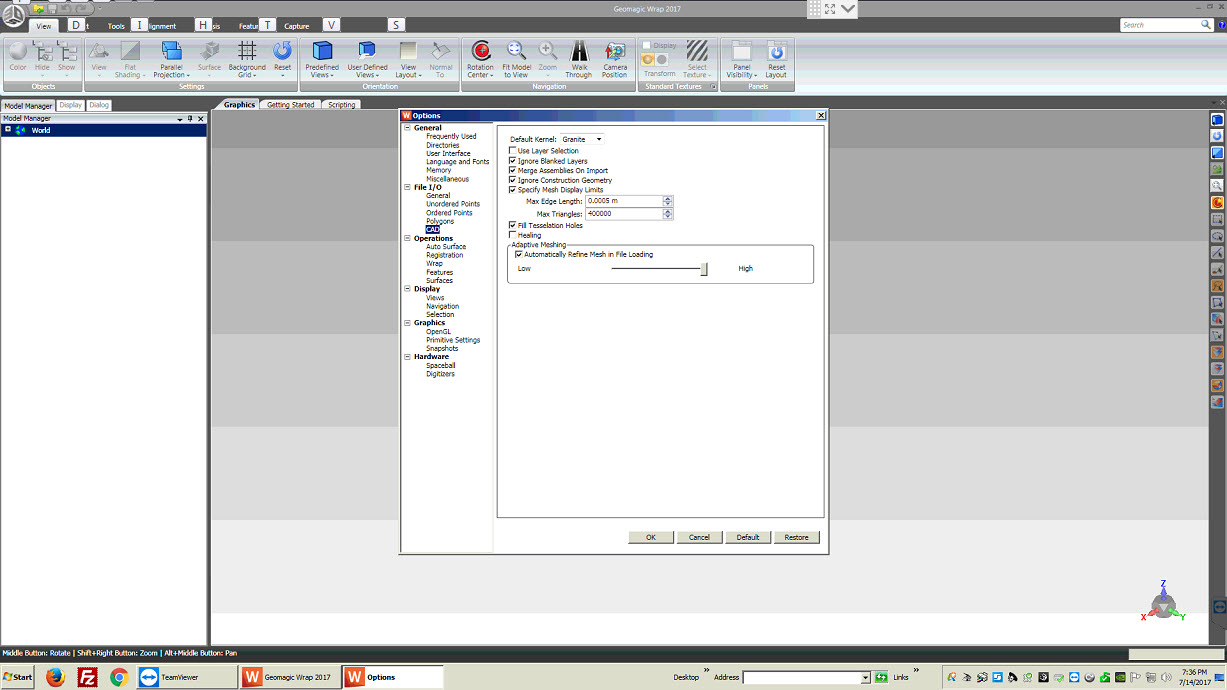This screenshot has height=690, width=1227.
Task: Click the Adaptive Meshing slider handle
Action: (x=704, y=269)
